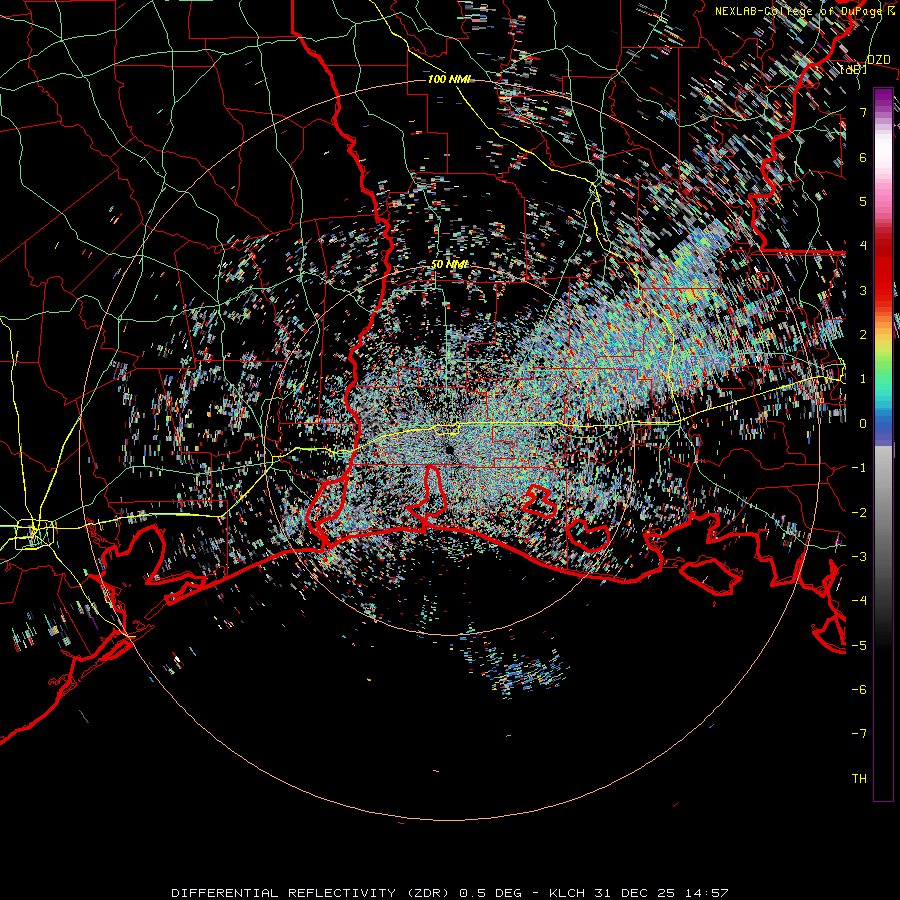Click the 7 value on the color scale

click(863, 112)
